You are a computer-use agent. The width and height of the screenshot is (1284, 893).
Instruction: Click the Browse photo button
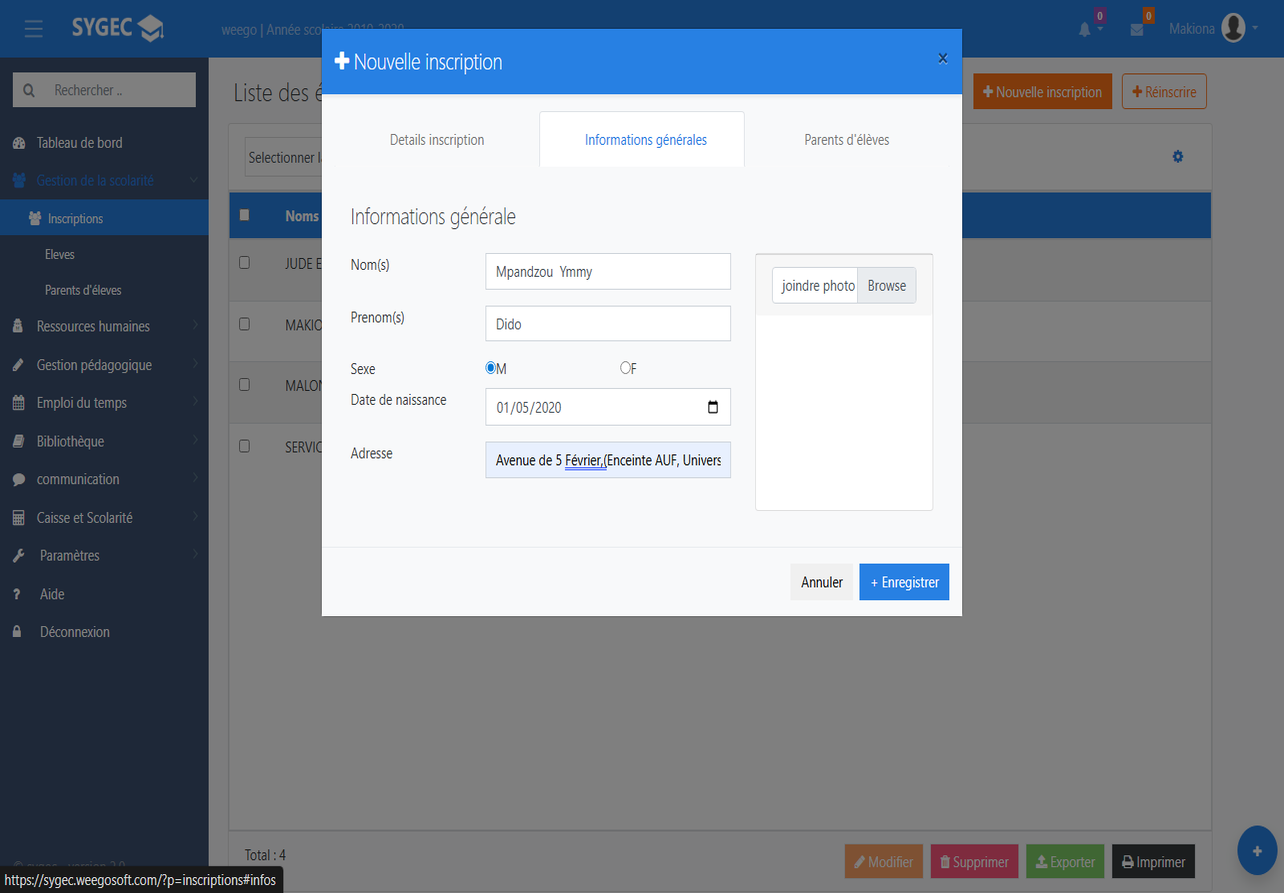click(x=887, y=286)
